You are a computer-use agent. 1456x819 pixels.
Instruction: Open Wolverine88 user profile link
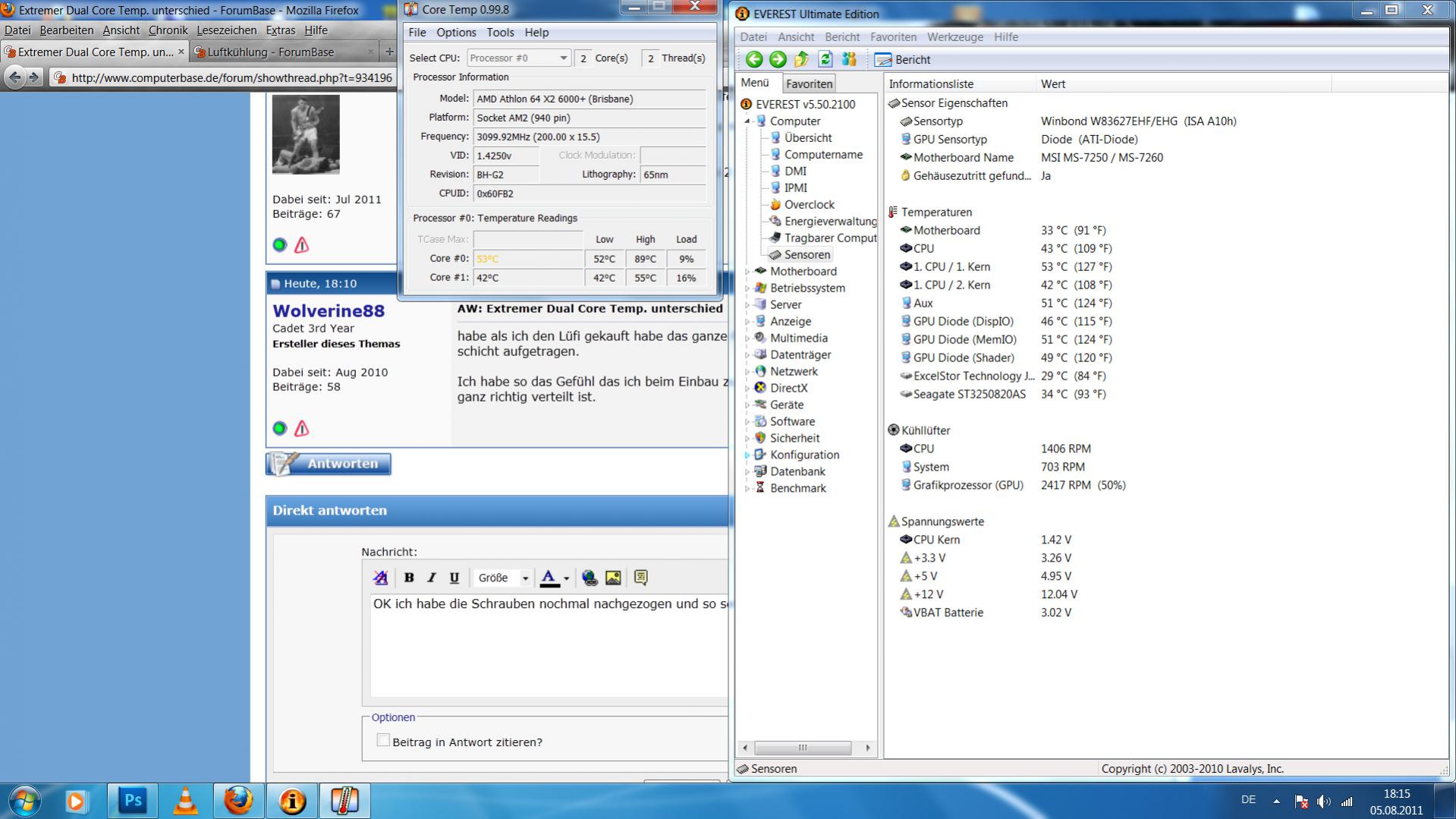[329, 310]
